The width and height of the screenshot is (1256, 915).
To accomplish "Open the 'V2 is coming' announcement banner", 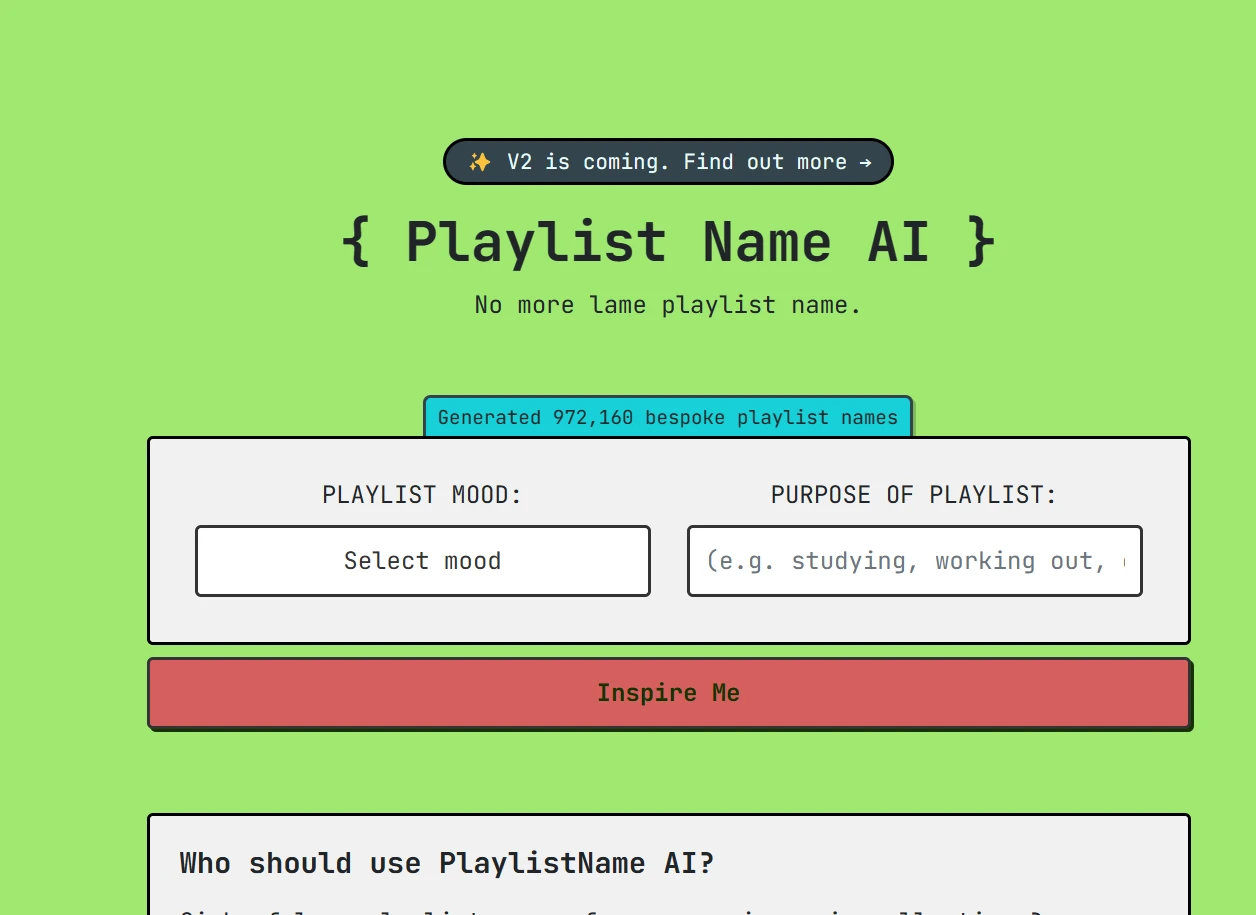I will tap(668, 162).
